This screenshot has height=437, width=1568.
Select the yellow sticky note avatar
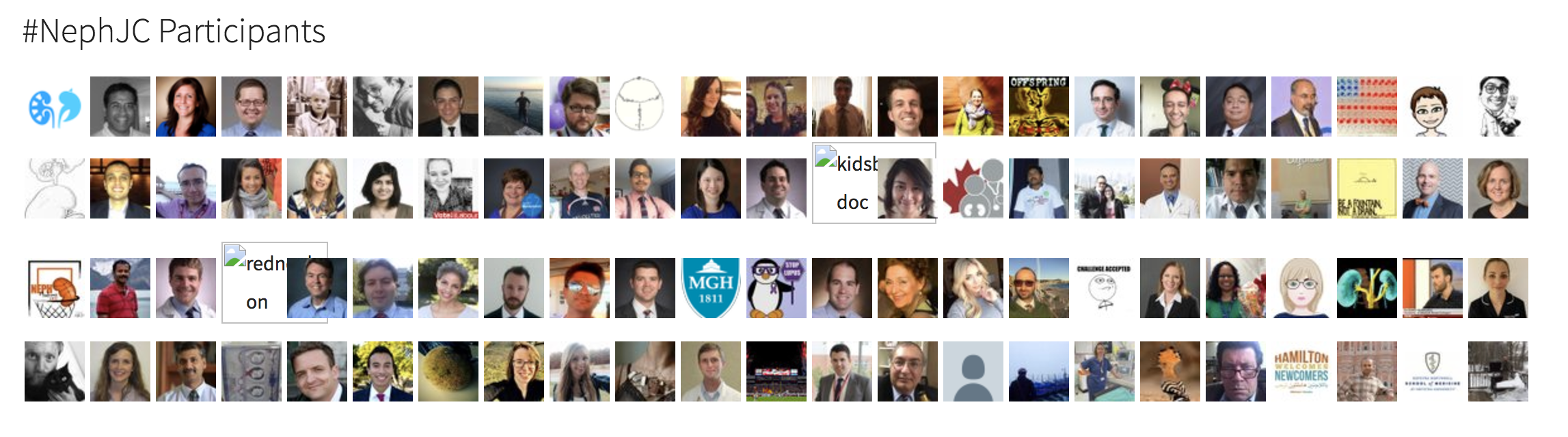1367,188
